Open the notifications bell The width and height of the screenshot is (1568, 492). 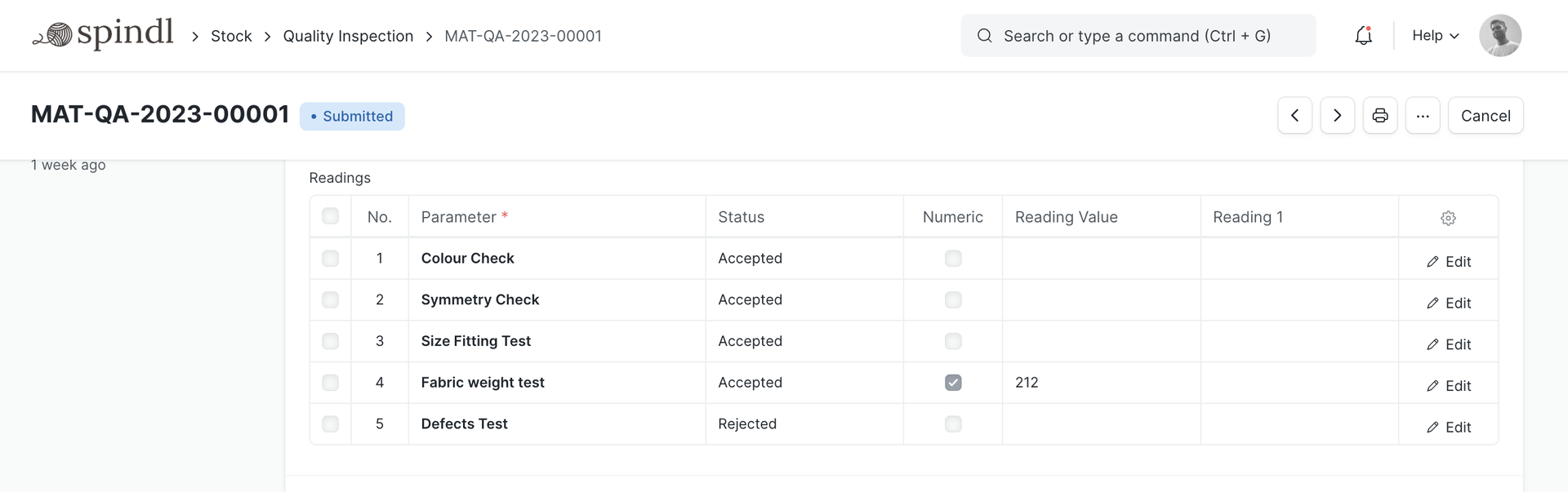tap(1363, 36)
